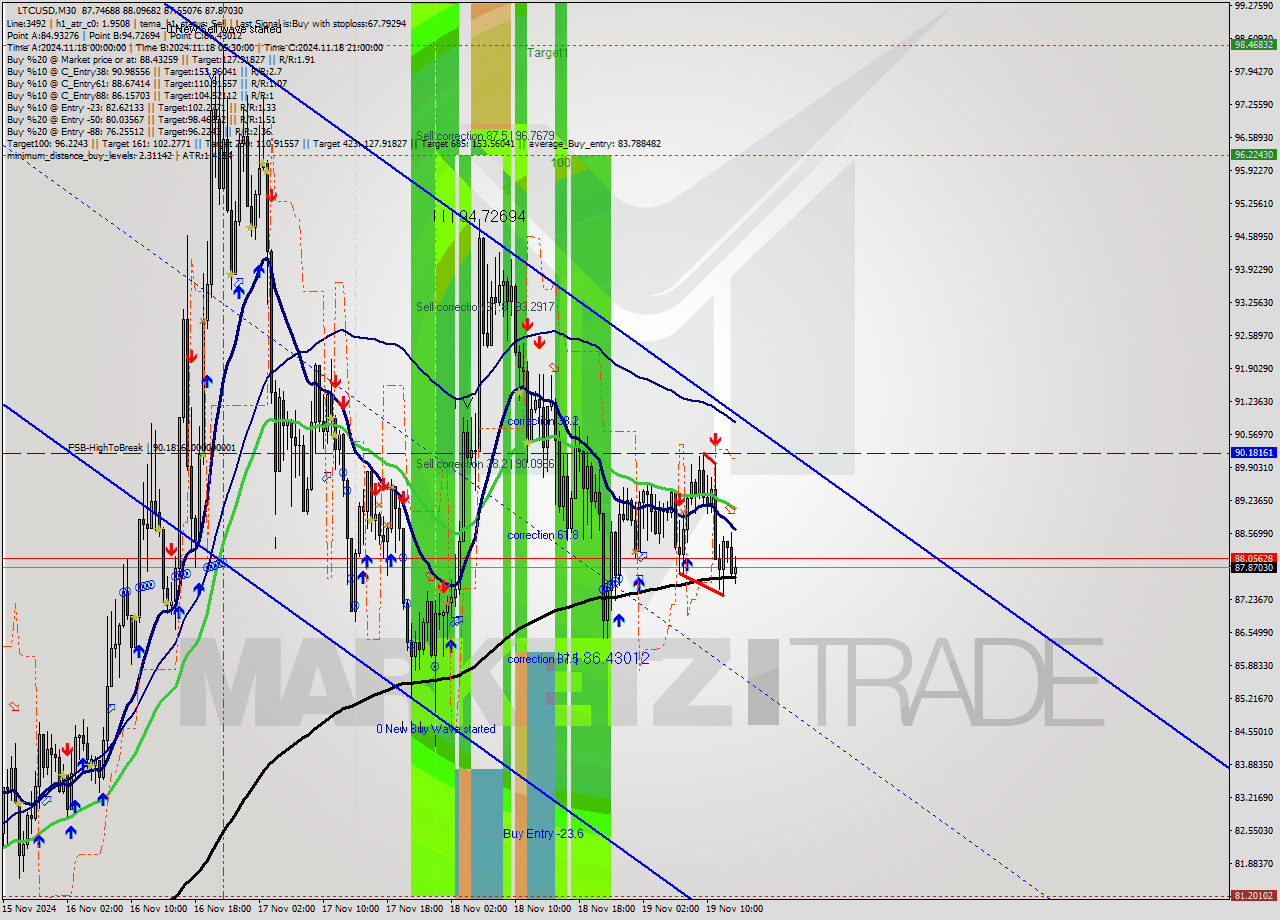Click the 17 Nov 10:00 time label

(x=349, y=909)
